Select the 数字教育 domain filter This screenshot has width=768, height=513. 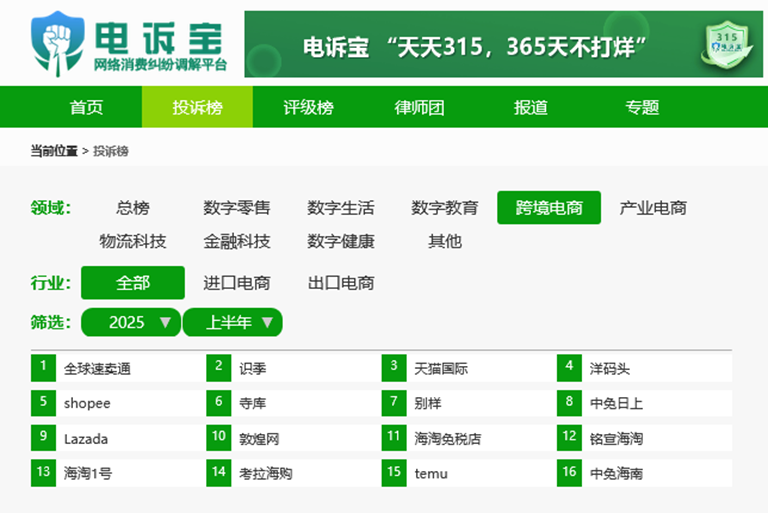coord(445,208)
